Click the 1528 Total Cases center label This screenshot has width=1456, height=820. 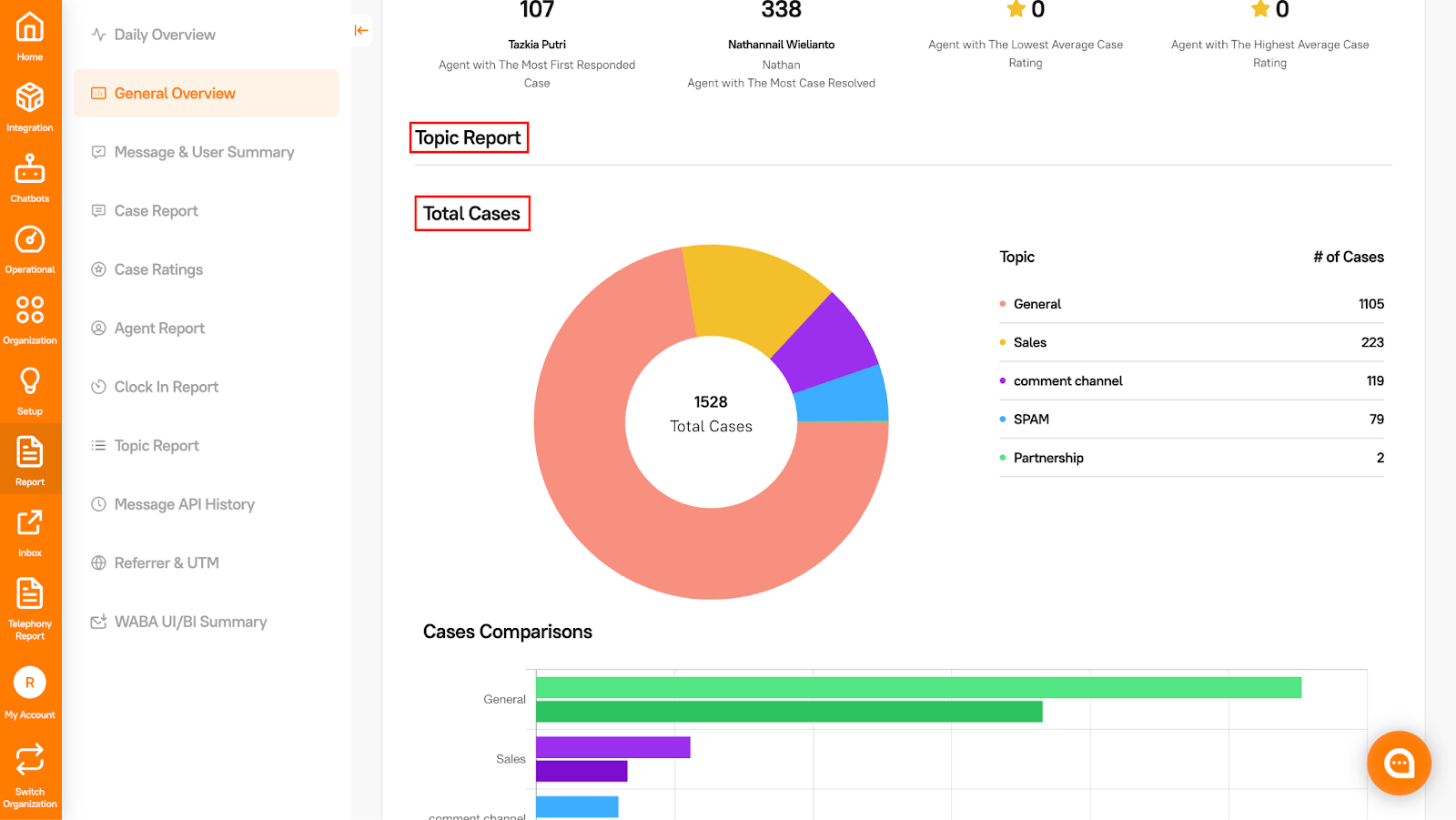(x=711, y=414)
